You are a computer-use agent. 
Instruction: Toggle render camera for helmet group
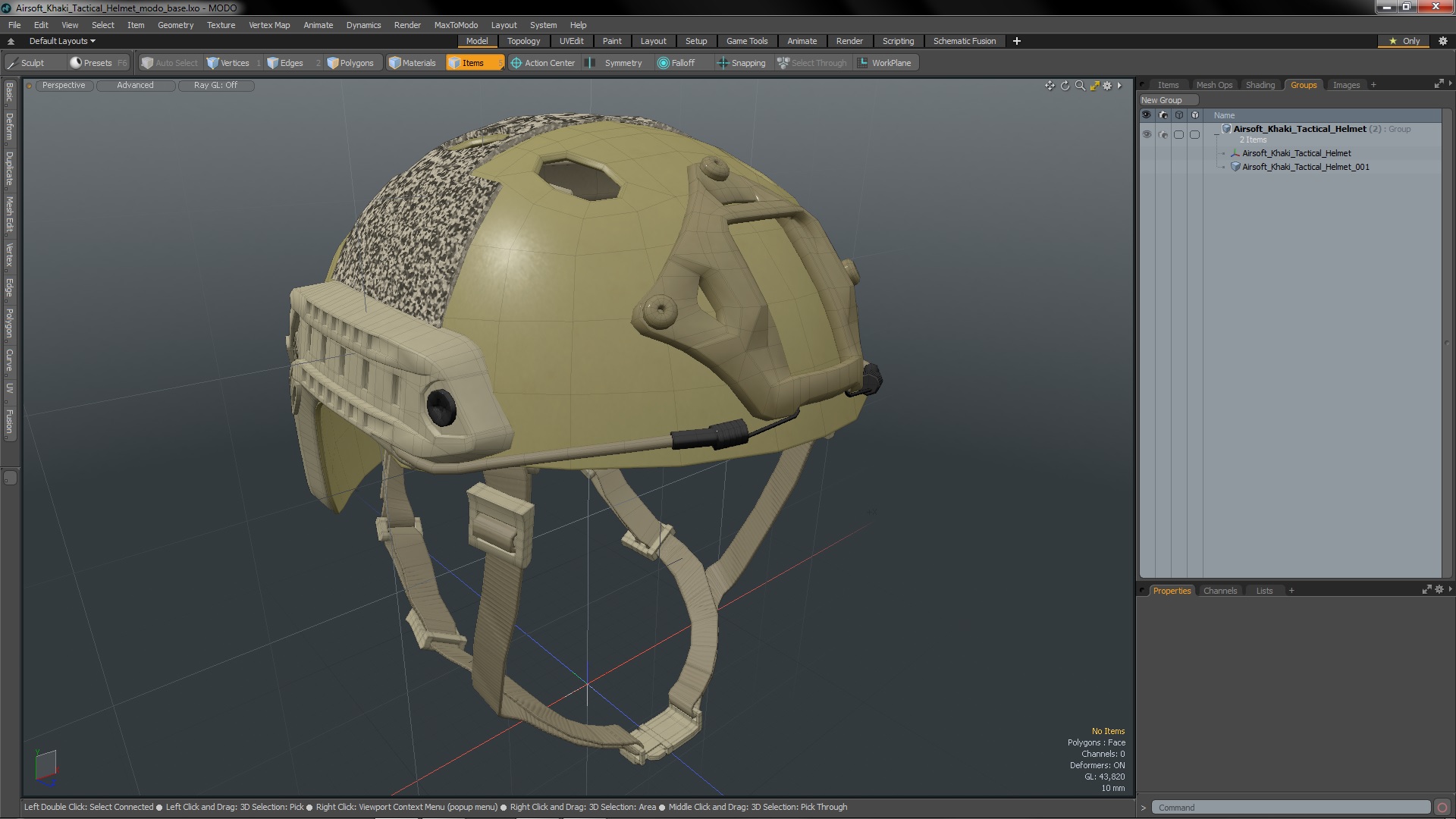point(1163,134)
